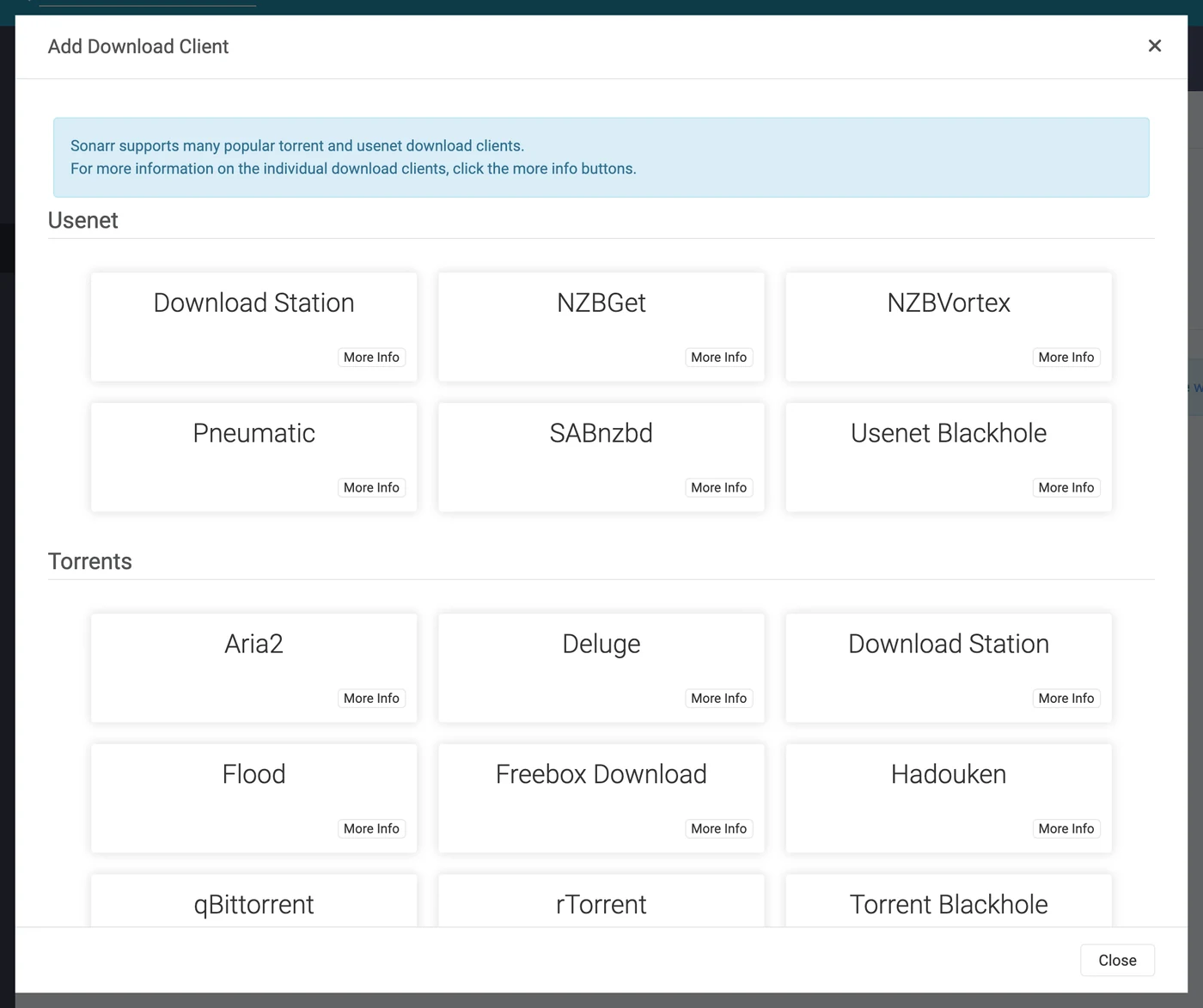This screenshot has width=1203, height=1008.
Task: Select the Torrents Download Station card
Action: tap(949, 668)
